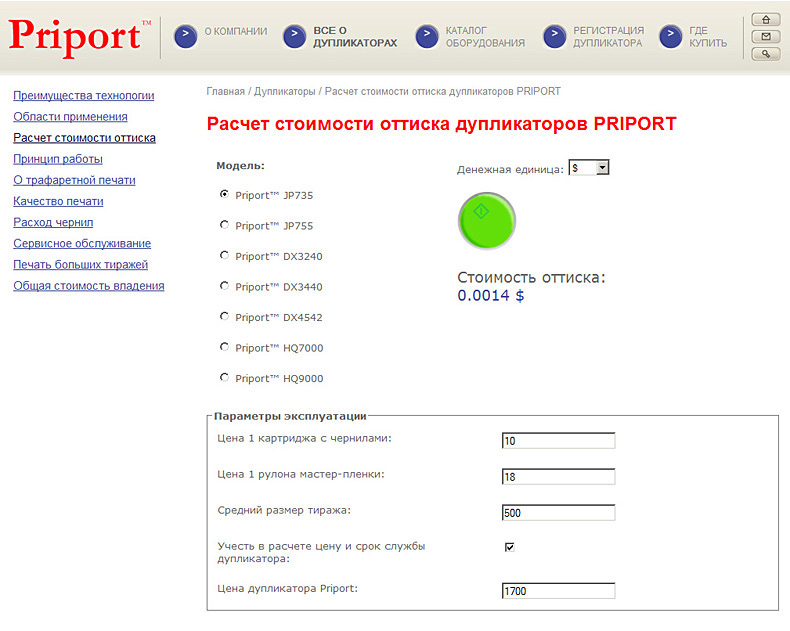Viewport: 790px width, 631px height.
Task: Click the blue arrow beside РЕГИСТРАЦИЯ ДУПЛИКАТОРА
Action: [555, 36]
